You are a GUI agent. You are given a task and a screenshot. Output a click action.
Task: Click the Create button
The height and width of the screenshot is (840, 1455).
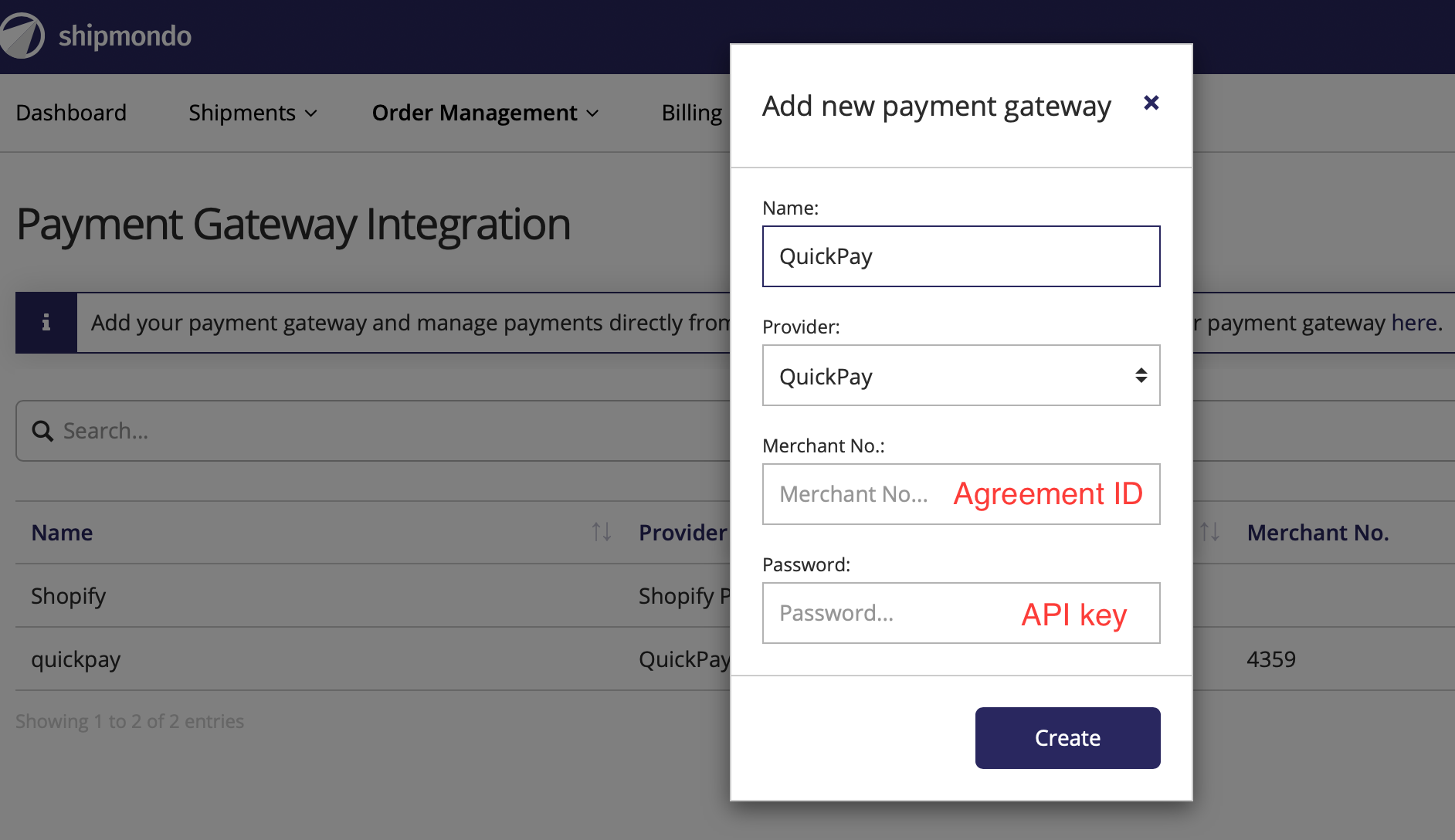click(x=1067, y=738)
